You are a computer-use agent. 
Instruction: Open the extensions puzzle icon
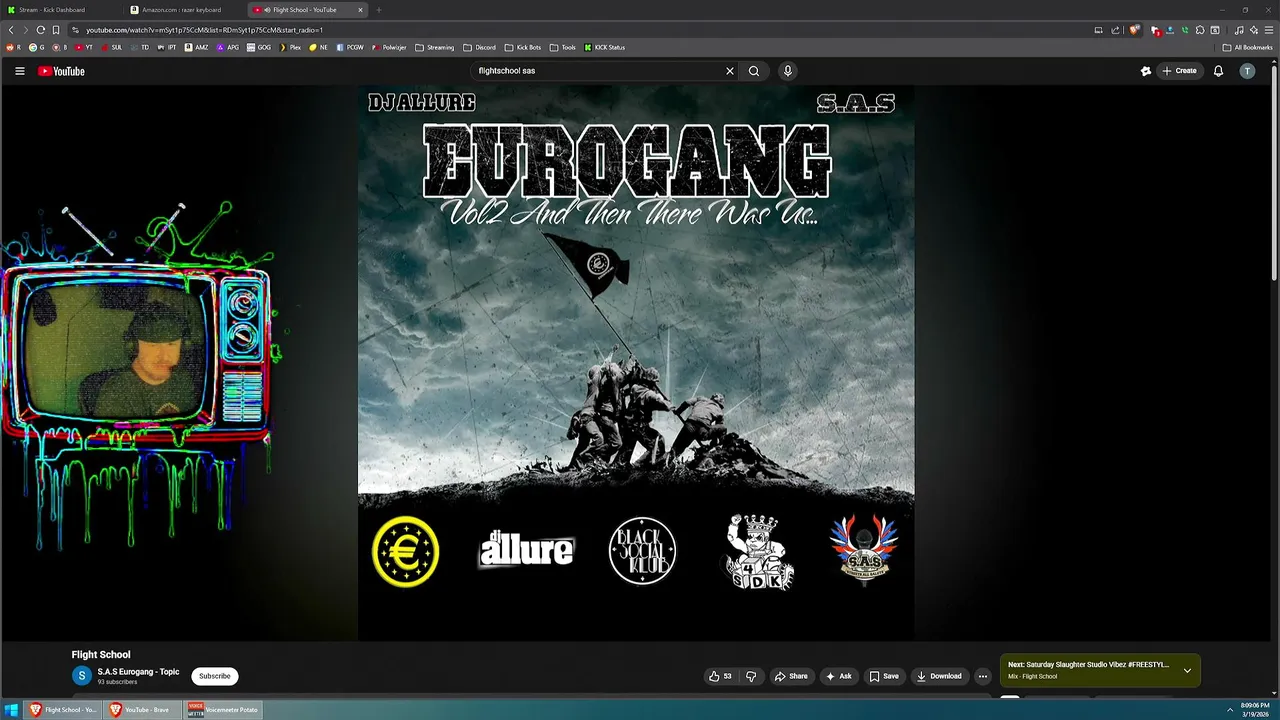1200,30
